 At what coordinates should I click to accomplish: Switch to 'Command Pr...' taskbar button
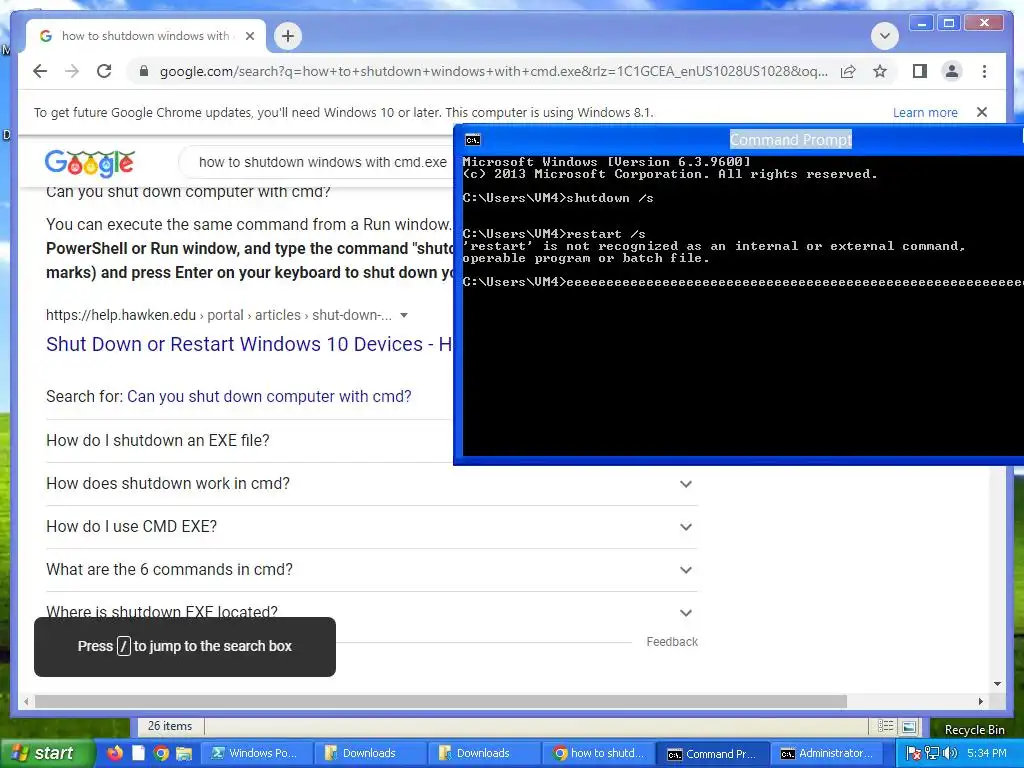coord(712,754)
